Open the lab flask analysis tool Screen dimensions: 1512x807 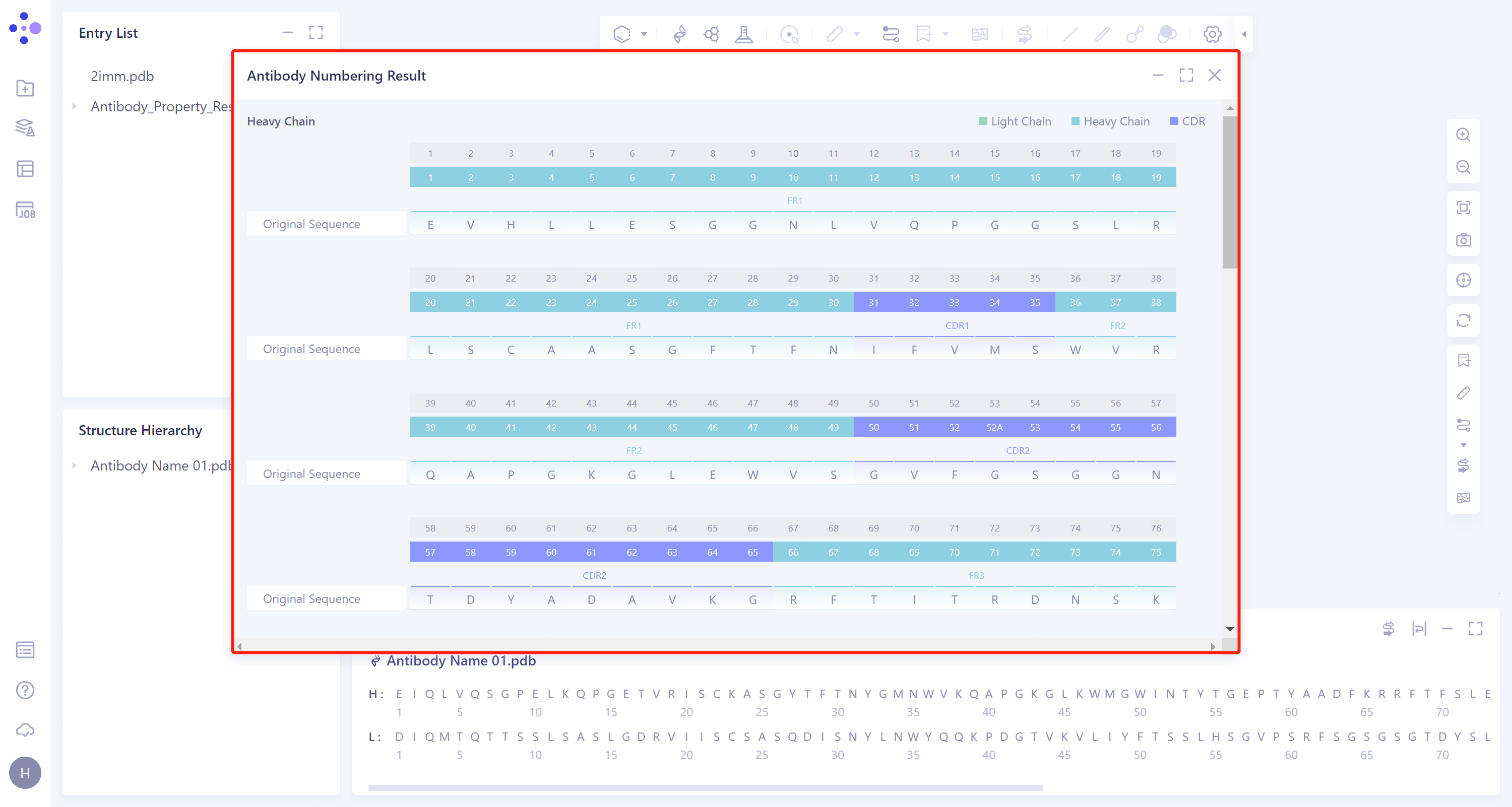[744, 34]
